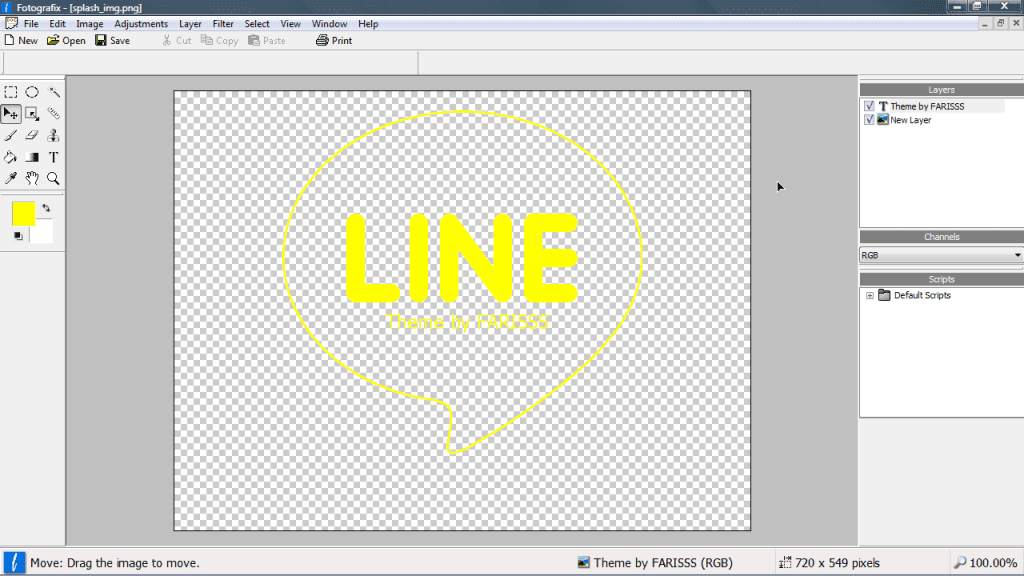Image resolution: width=1024 pixels, height=576 pixels.
Task: Reset colors to default black and white
Action: [x=18, y=236]
